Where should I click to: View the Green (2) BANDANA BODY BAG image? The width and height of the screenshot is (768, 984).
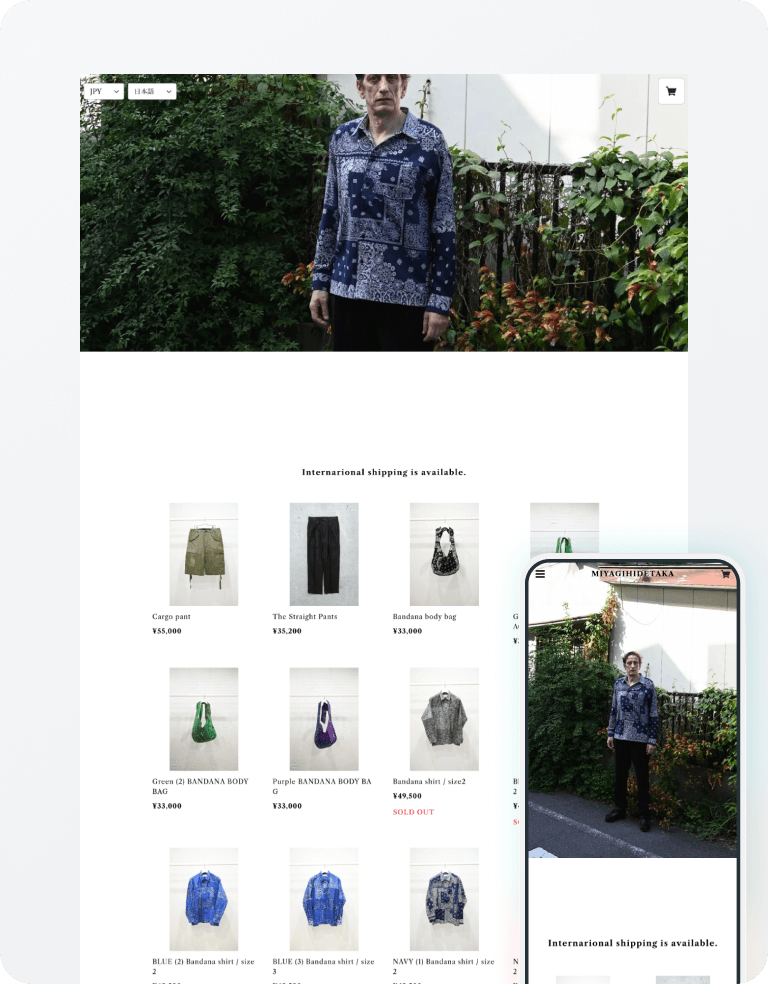point(204,719)
